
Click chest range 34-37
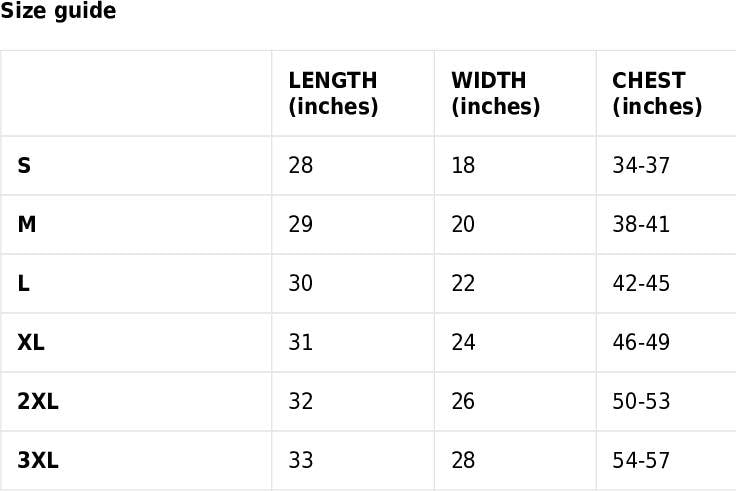click(x=641, y=165)
